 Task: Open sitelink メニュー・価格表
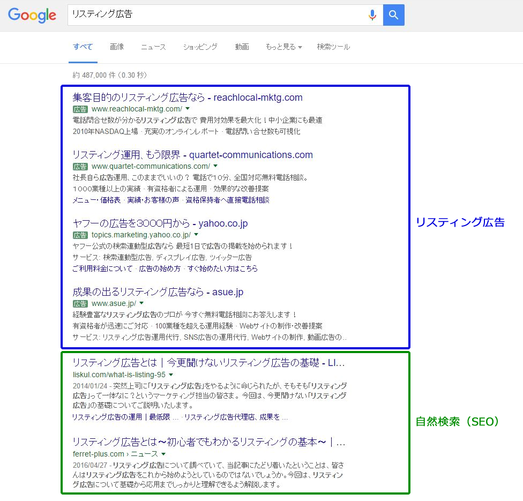tap(96, 200)
